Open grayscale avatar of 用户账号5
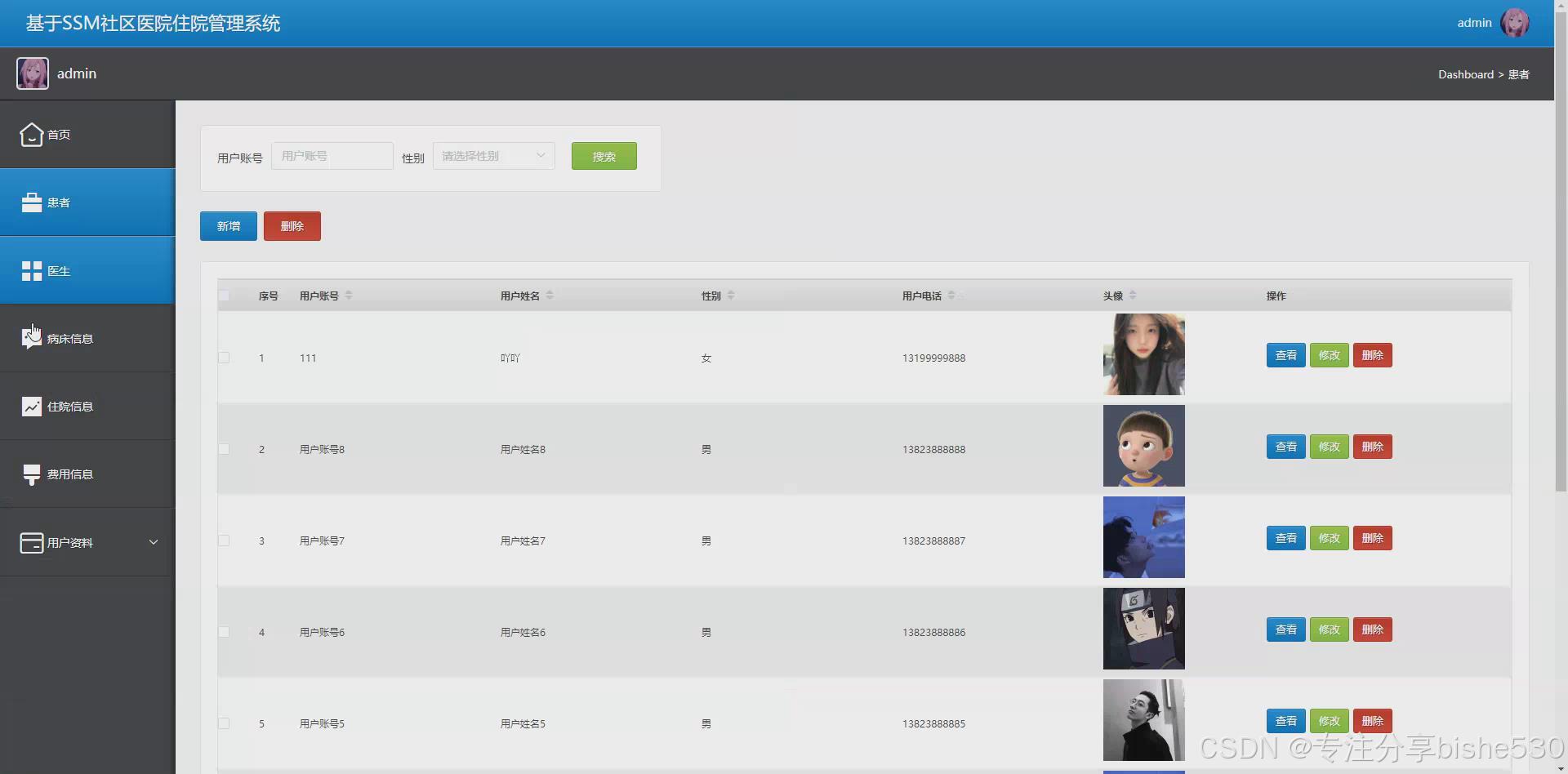This screenshot has height=774, width=1568. [1144, 720]
